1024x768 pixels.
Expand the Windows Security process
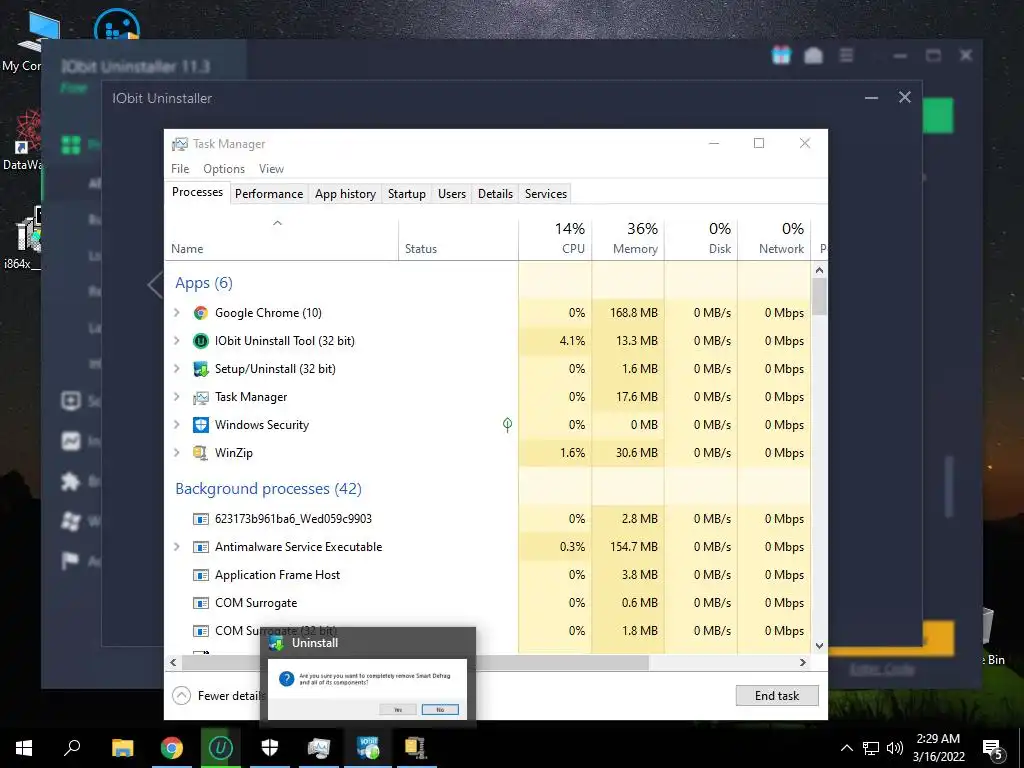(176, 425)
